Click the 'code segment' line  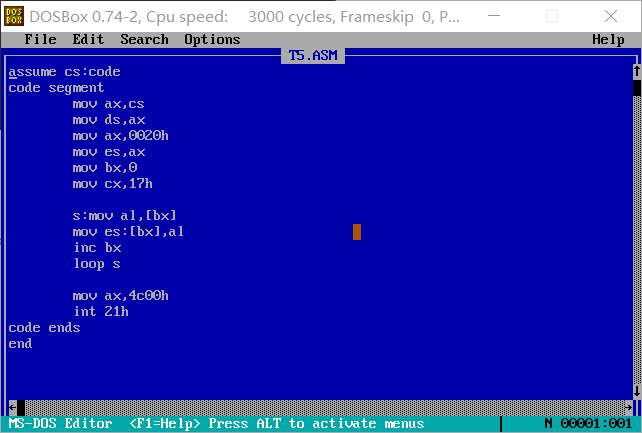pyautogui.click(x=56, y=88)
